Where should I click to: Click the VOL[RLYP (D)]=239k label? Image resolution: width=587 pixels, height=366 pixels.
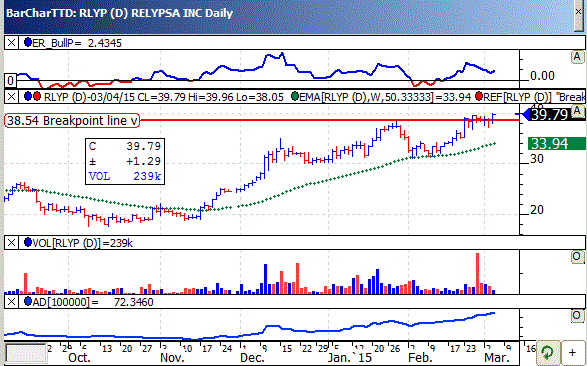click(83, 243)
